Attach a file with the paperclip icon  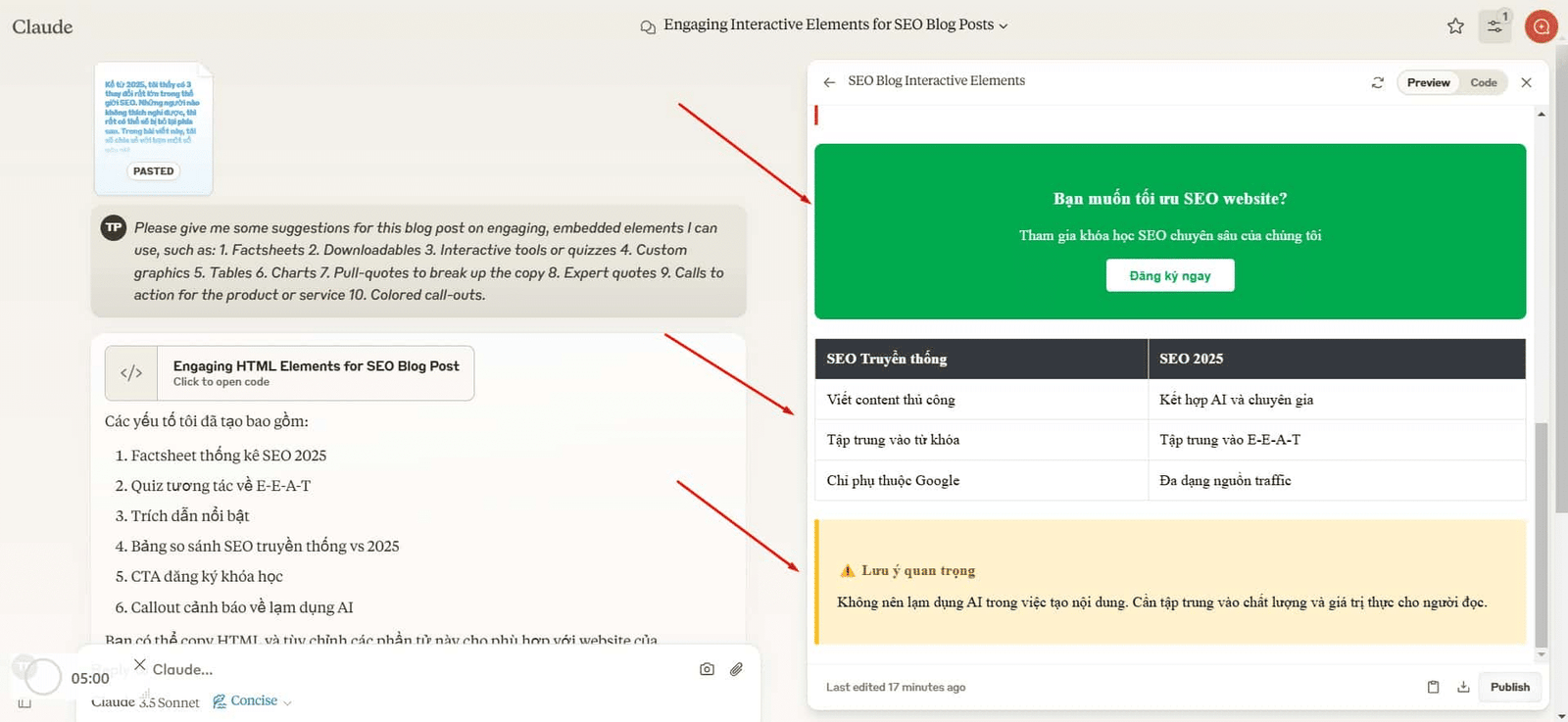pos(736,669)
